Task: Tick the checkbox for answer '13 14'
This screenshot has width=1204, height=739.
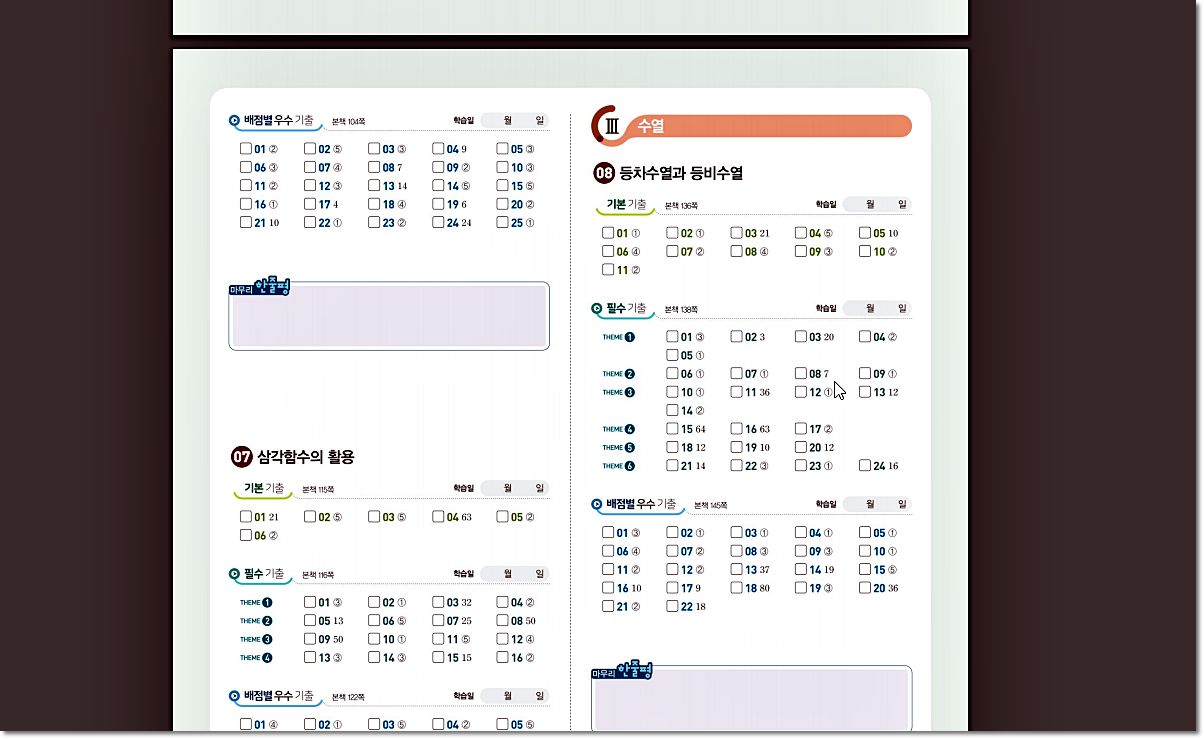Action: point(374,186)
